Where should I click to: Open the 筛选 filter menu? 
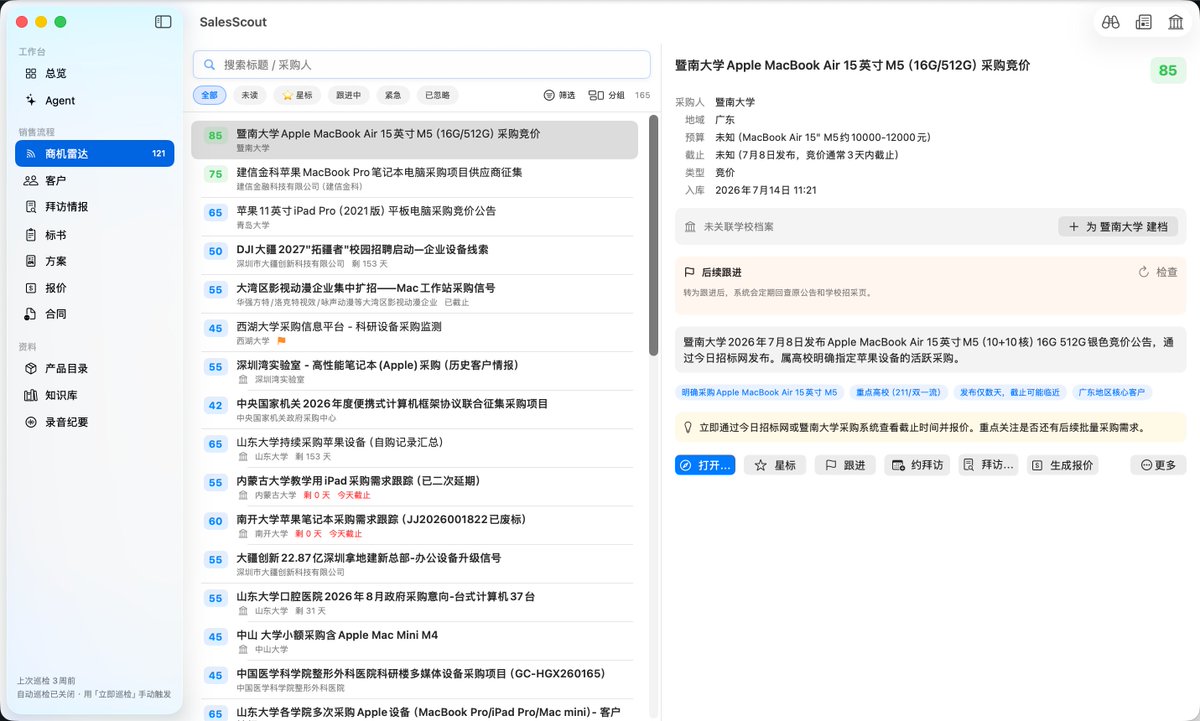(x=559, y=95)
